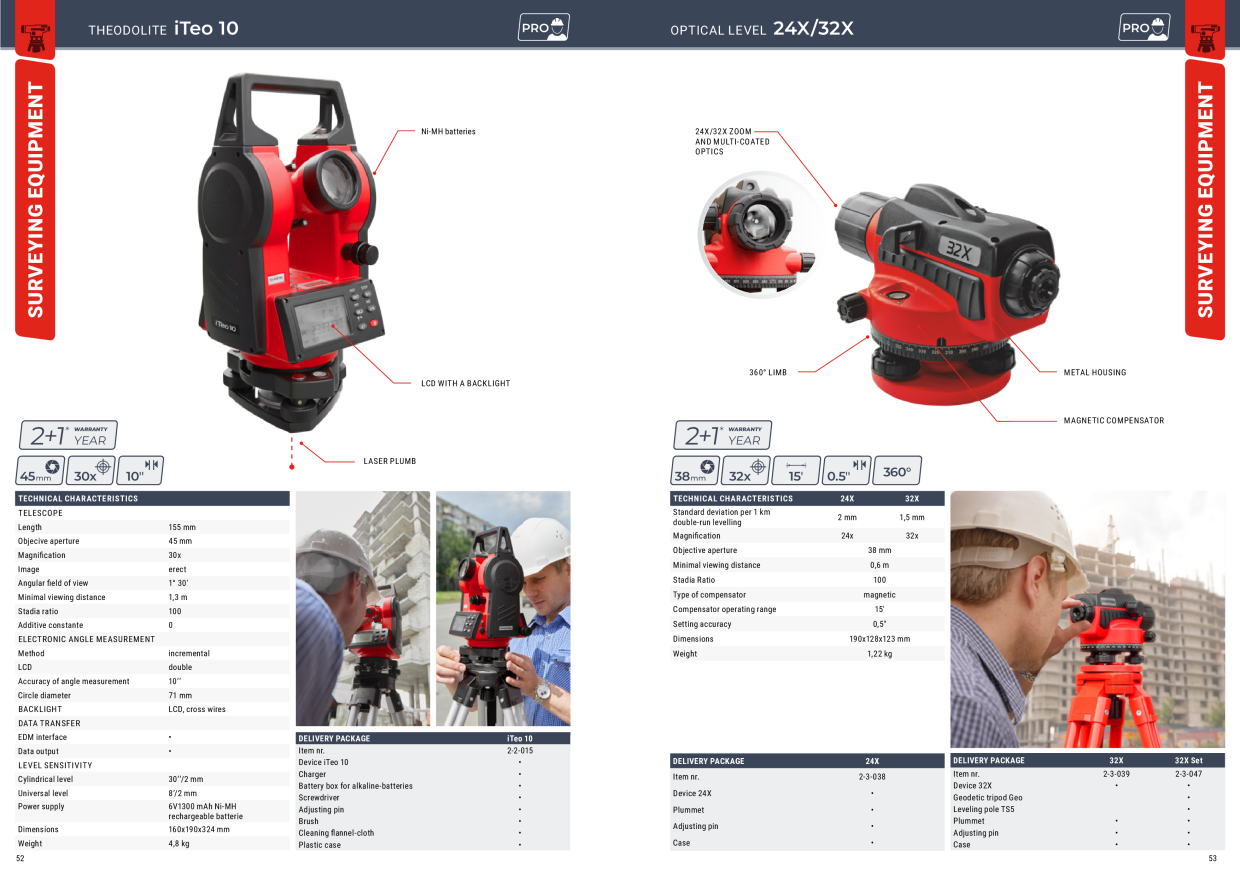Image resolution: width=1240 pixels, height=876 pixels.
Task: Click item number '2-3-038'
Action: coord(872,777)
